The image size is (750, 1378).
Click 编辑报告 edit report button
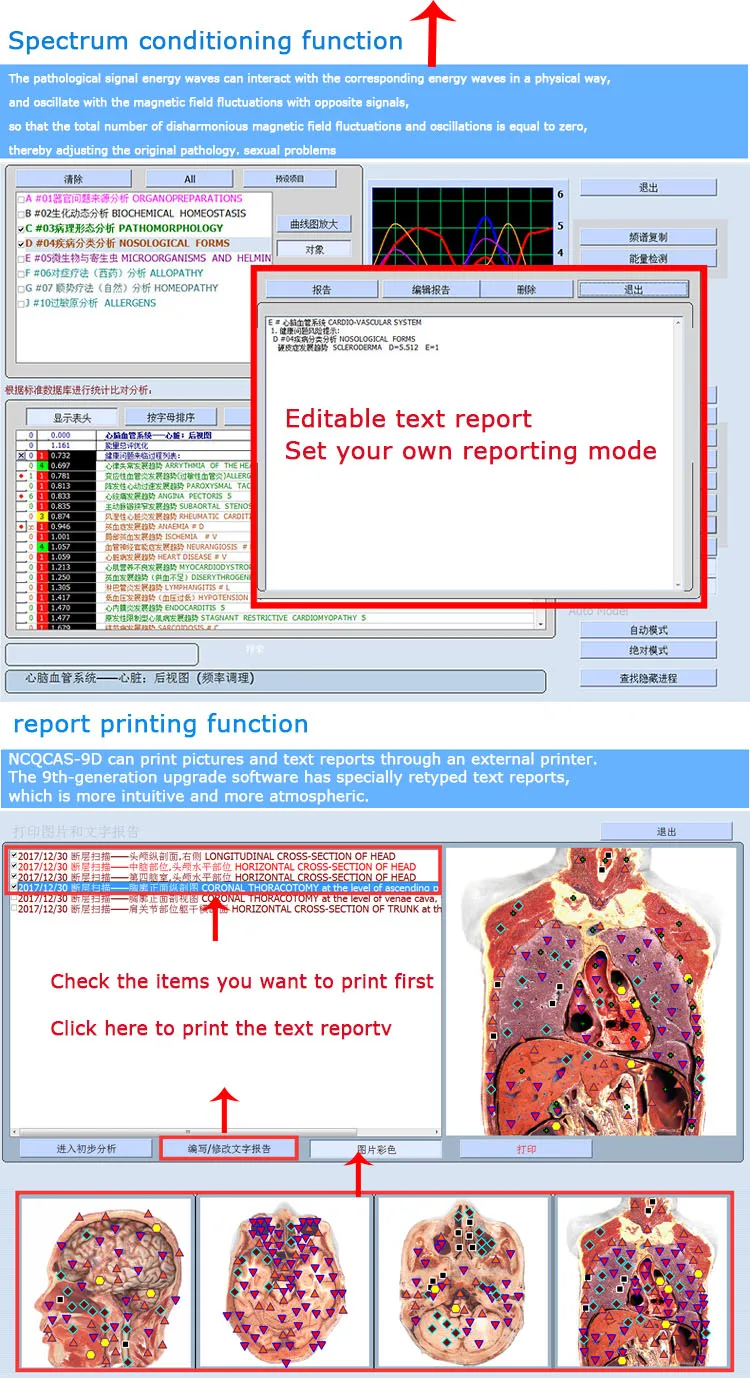(430, 289)
